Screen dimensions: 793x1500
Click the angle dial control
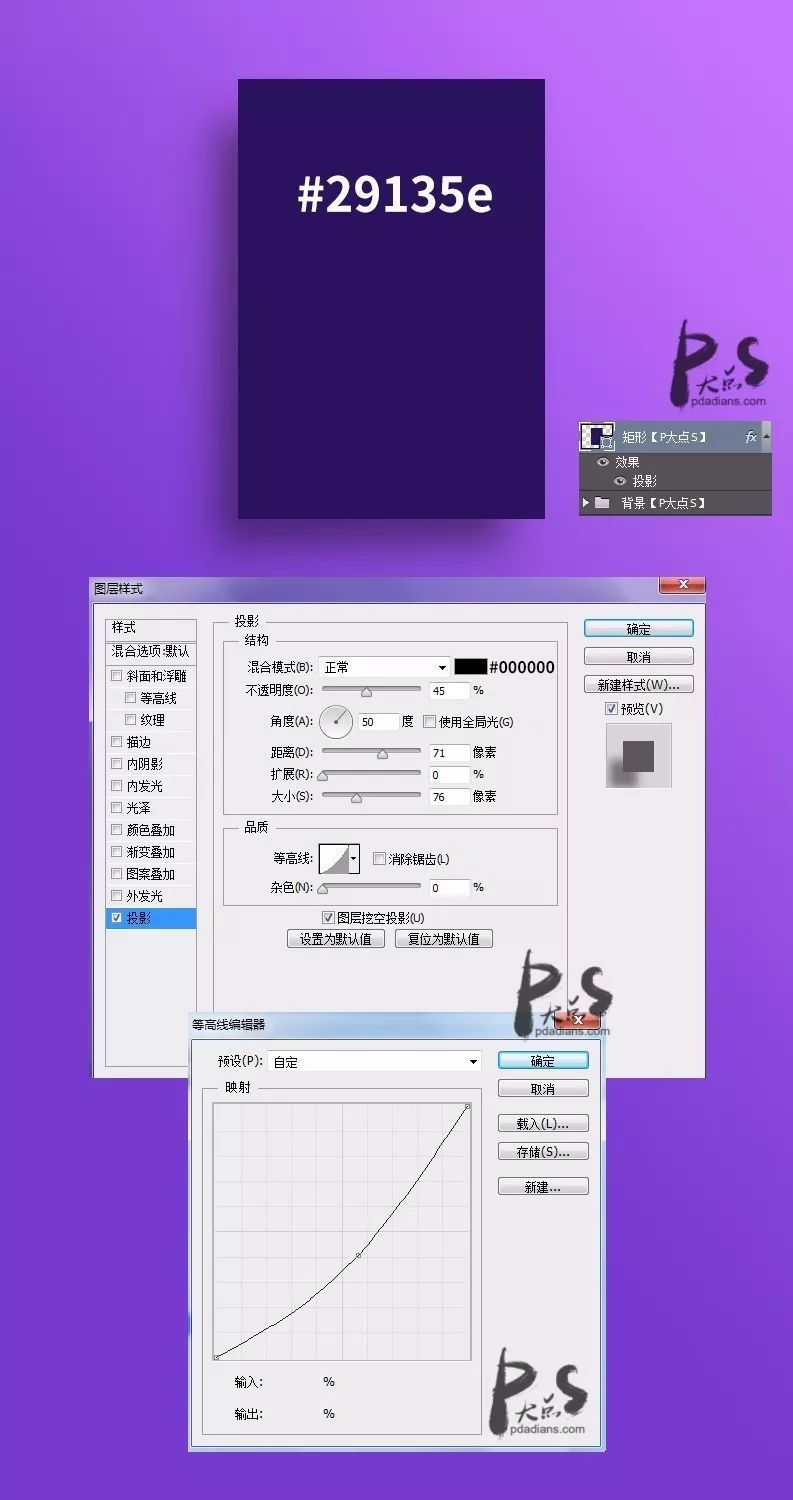tap(336, 721)
